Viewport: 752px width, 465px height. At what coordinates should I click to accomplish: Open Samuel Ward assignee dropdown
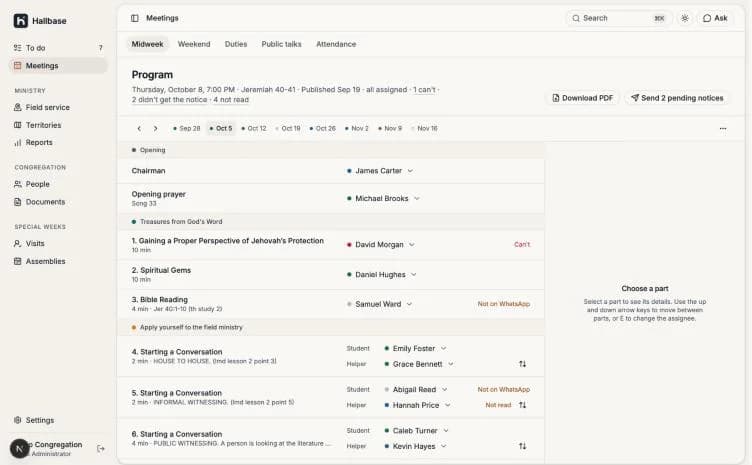coord(379,304)
